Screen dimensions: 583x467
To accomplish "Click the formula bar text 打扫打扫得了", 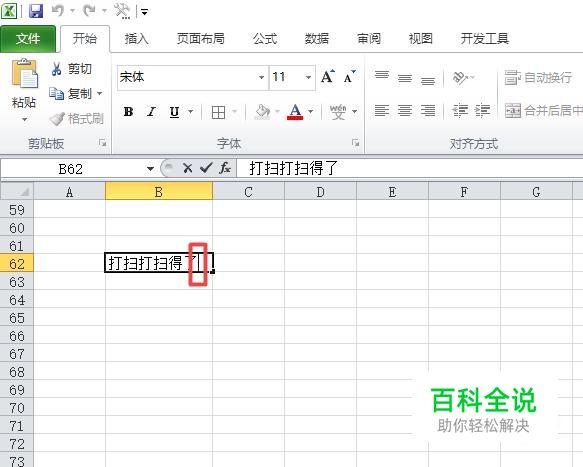I will 293,168.
